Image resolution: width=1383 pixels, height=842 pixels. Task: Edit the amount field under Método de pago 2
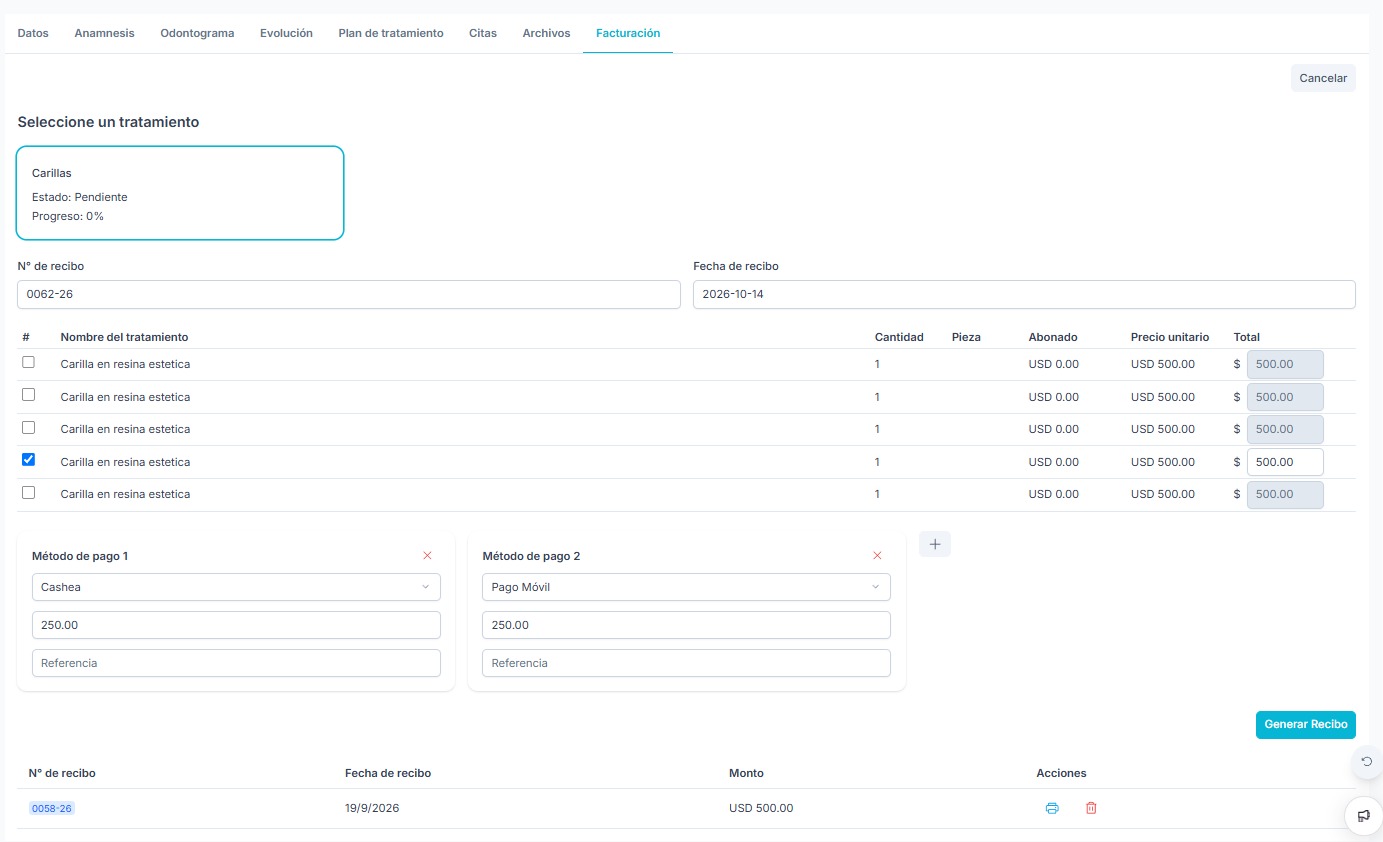pos(686,625)
